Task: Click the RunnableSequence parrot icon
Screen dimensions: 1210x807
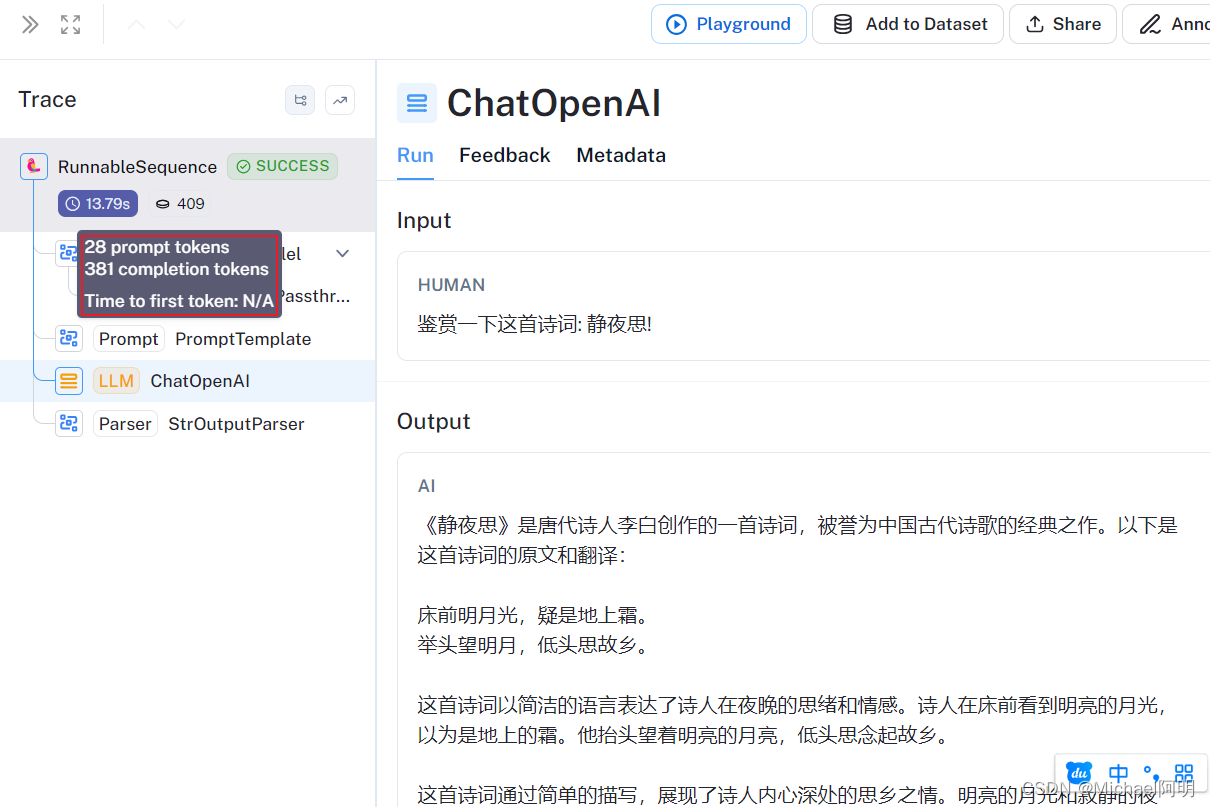Action: tap(34, 167)
